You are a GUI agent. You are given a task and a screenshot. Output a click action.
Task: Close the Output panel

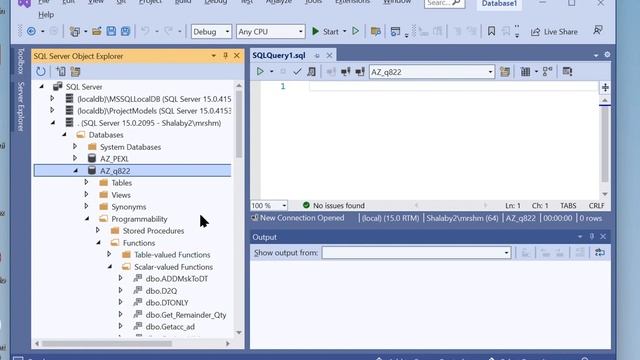click(x=603, y=237)
